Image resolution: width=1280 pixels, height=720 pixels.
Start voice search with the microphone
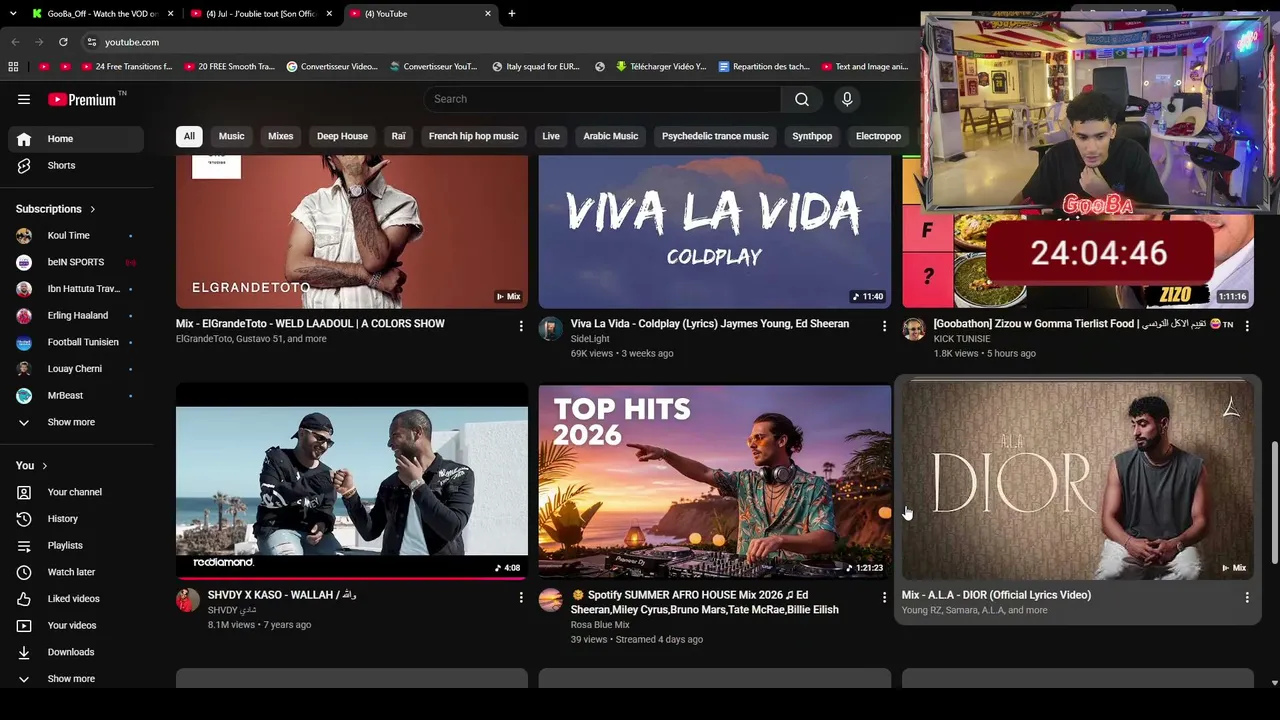(x=847, y=99)
